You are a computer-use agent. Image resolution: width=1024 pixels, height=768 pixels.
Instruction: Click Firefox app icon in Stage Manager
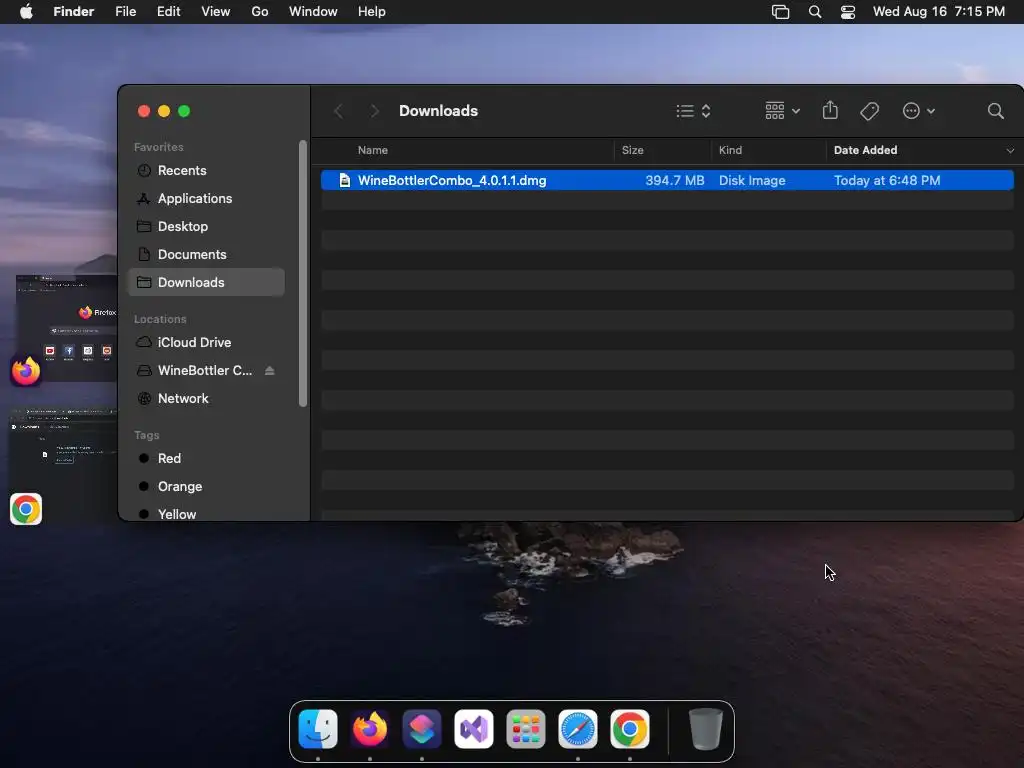(x=26, y=371)
